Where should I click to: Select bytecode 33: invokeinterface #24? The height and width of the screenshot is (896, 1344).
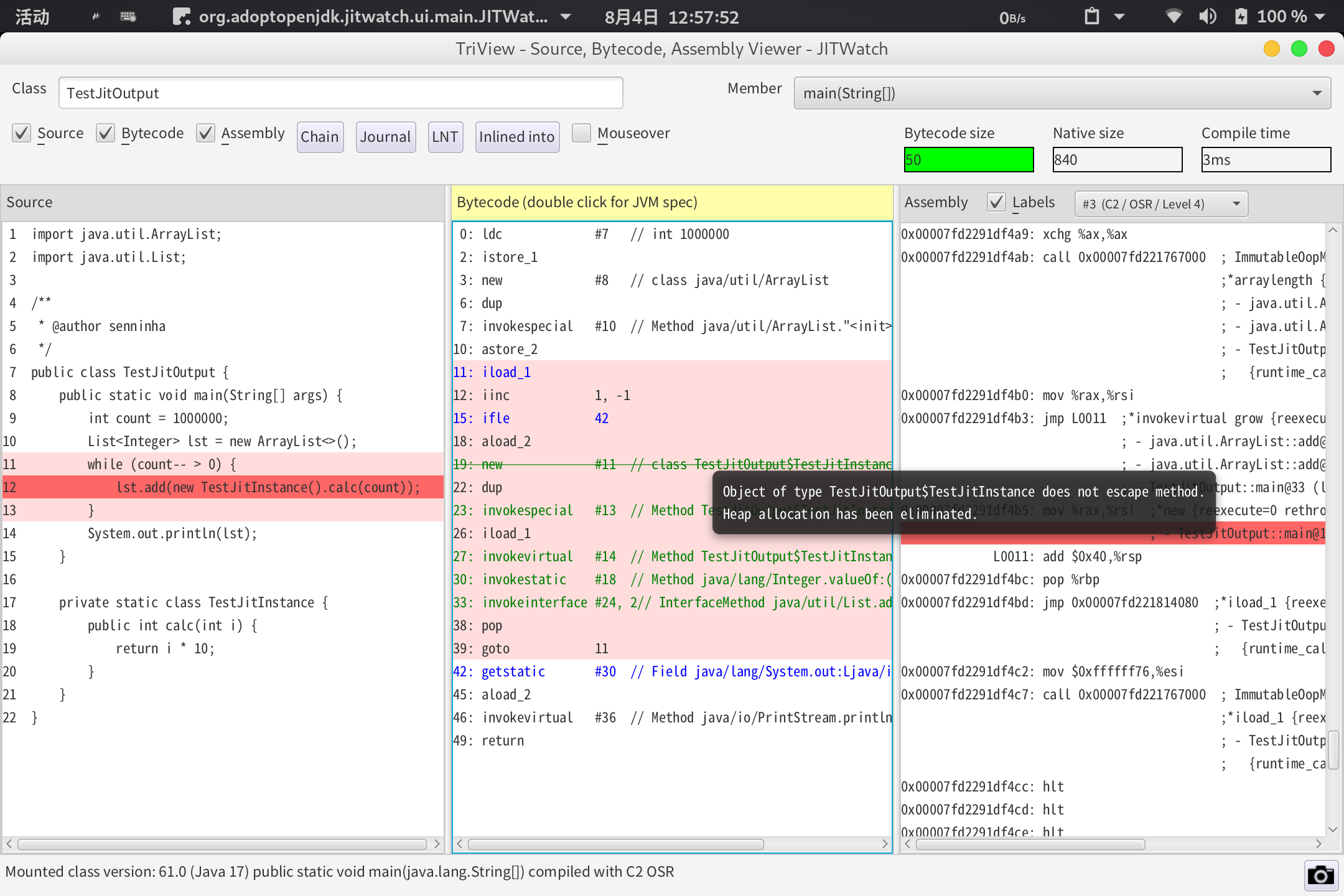point(672,602)
